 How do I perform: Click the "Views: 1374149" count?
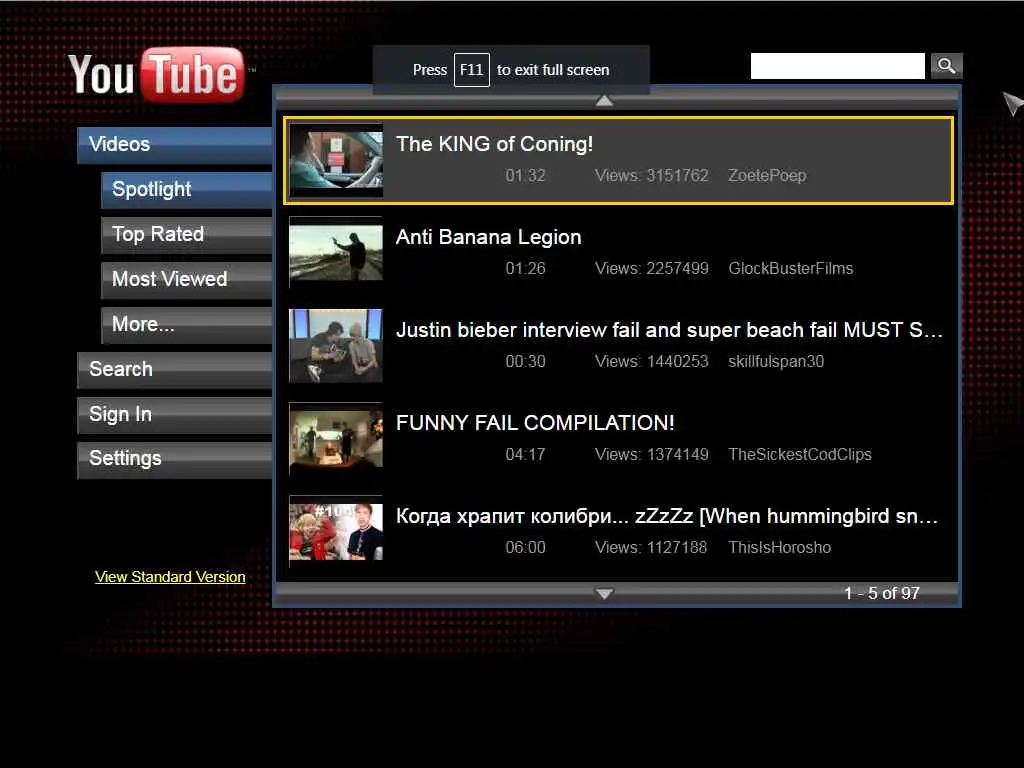tap(652, 455)
